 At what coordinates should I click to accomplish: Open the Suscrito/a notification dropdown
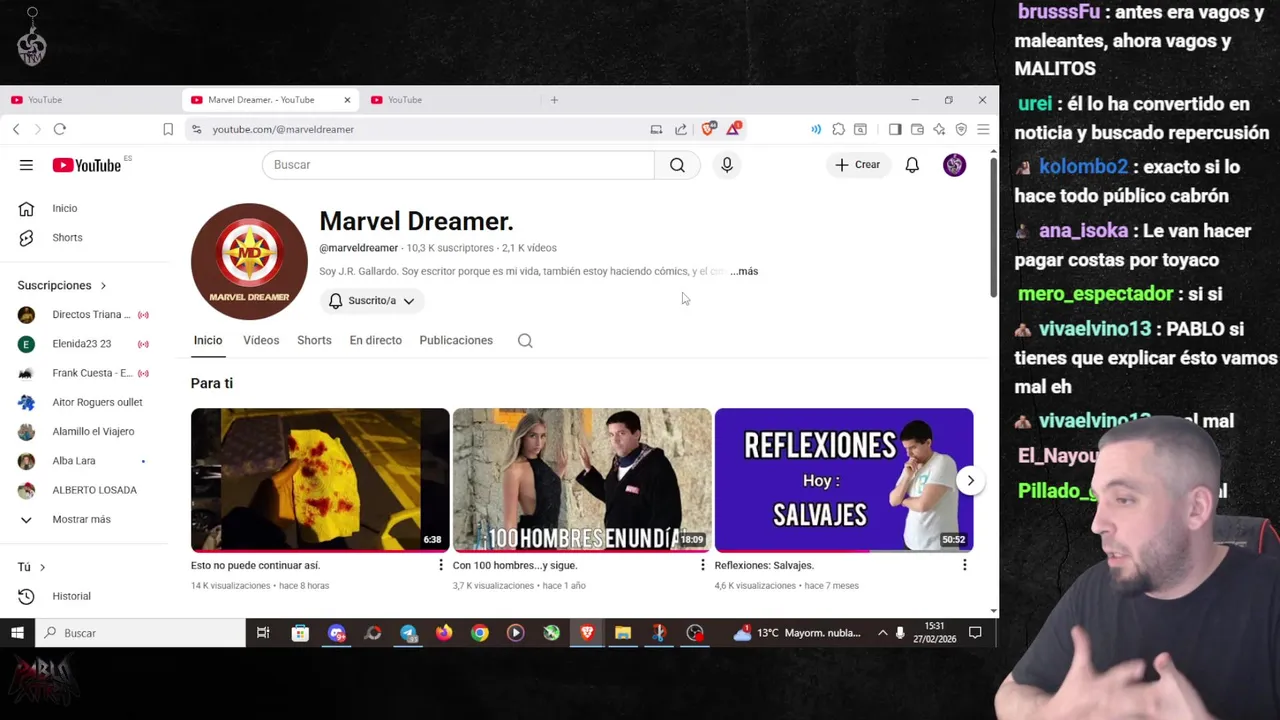point(372,301)
